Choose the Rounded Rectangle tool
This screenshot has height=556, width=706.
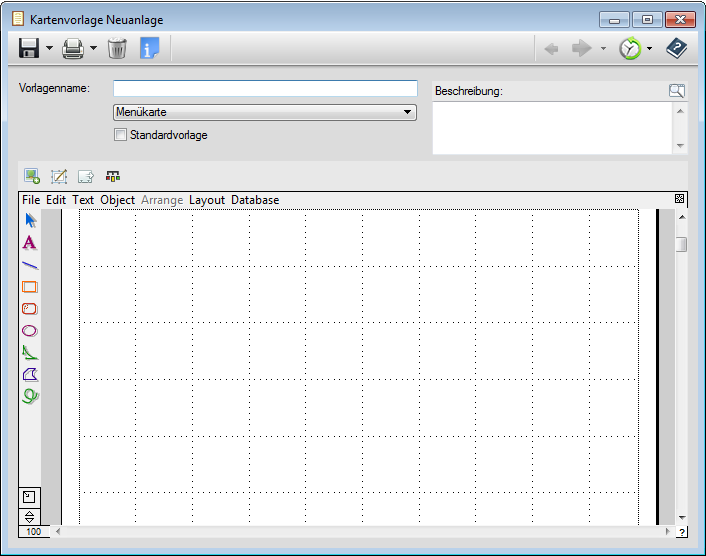[30, 309]
